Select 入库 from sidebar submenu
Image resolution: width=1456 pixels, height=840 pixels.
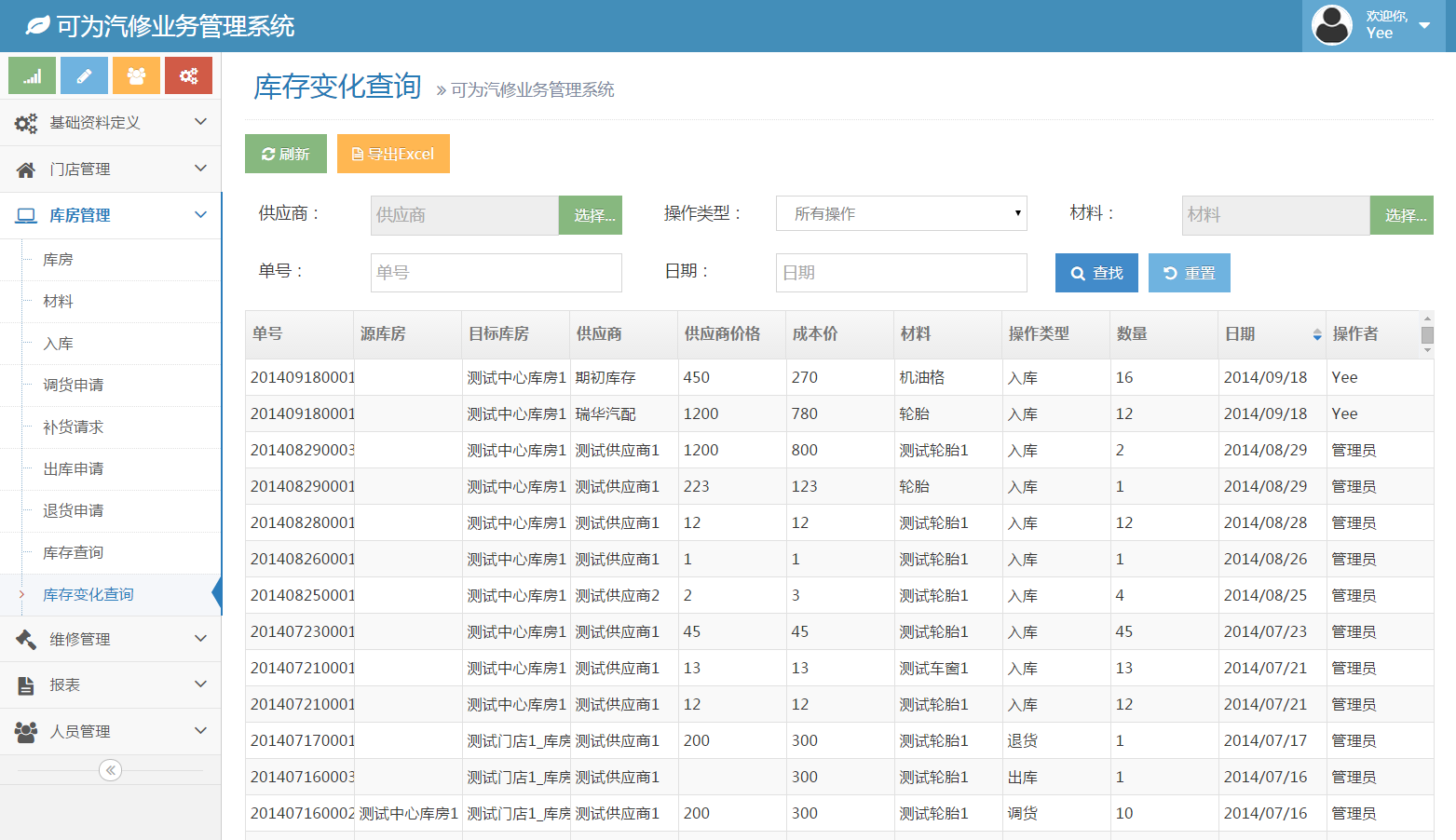58,344
